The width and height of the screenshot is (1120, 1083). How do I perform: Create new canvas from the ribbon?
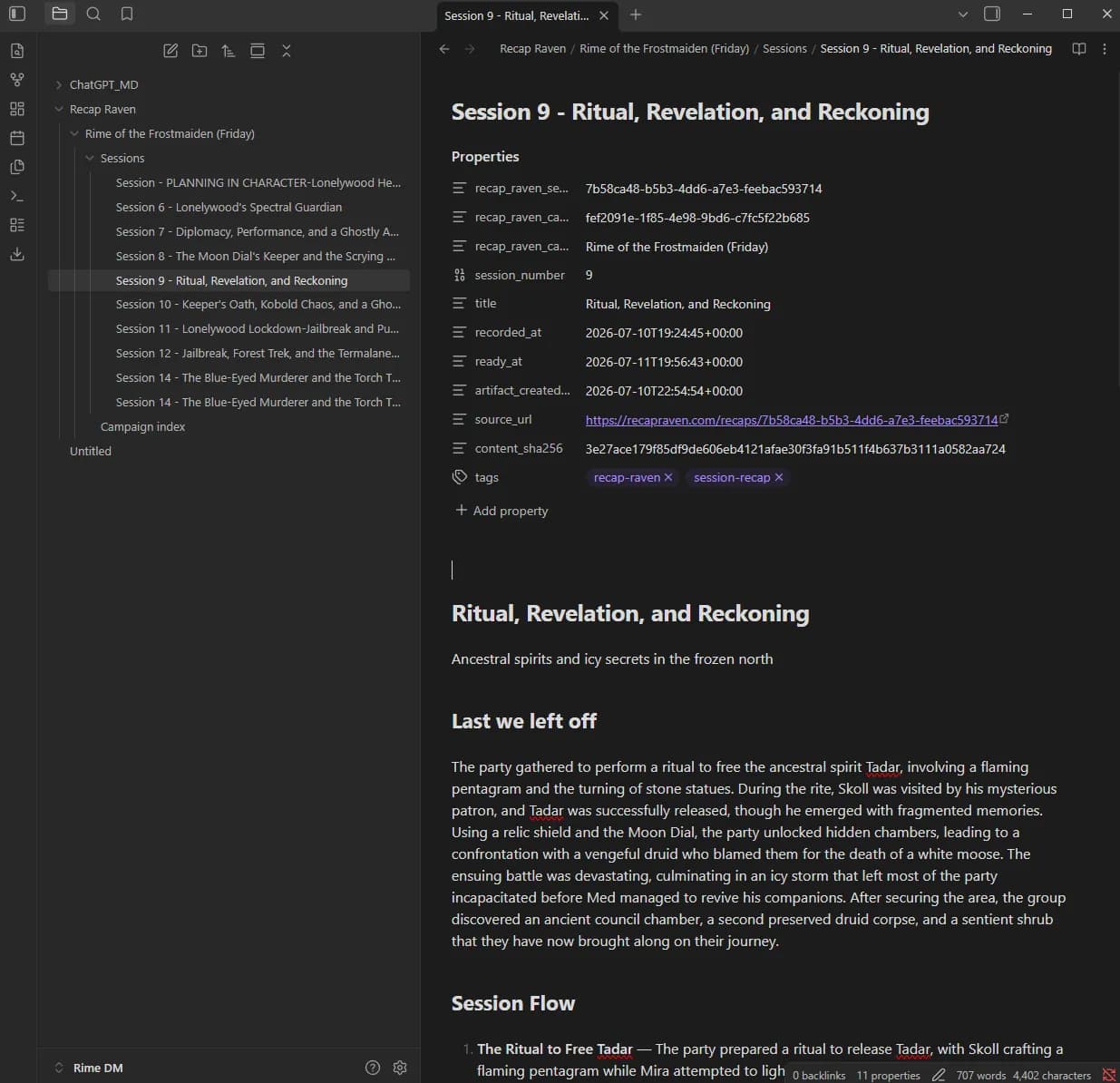16,109
